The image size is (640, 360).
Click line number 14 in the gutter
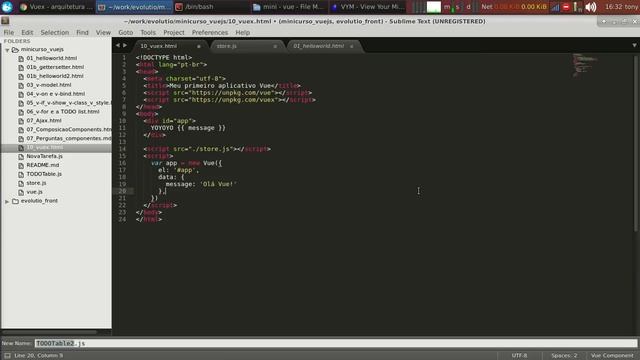point(122,149)
